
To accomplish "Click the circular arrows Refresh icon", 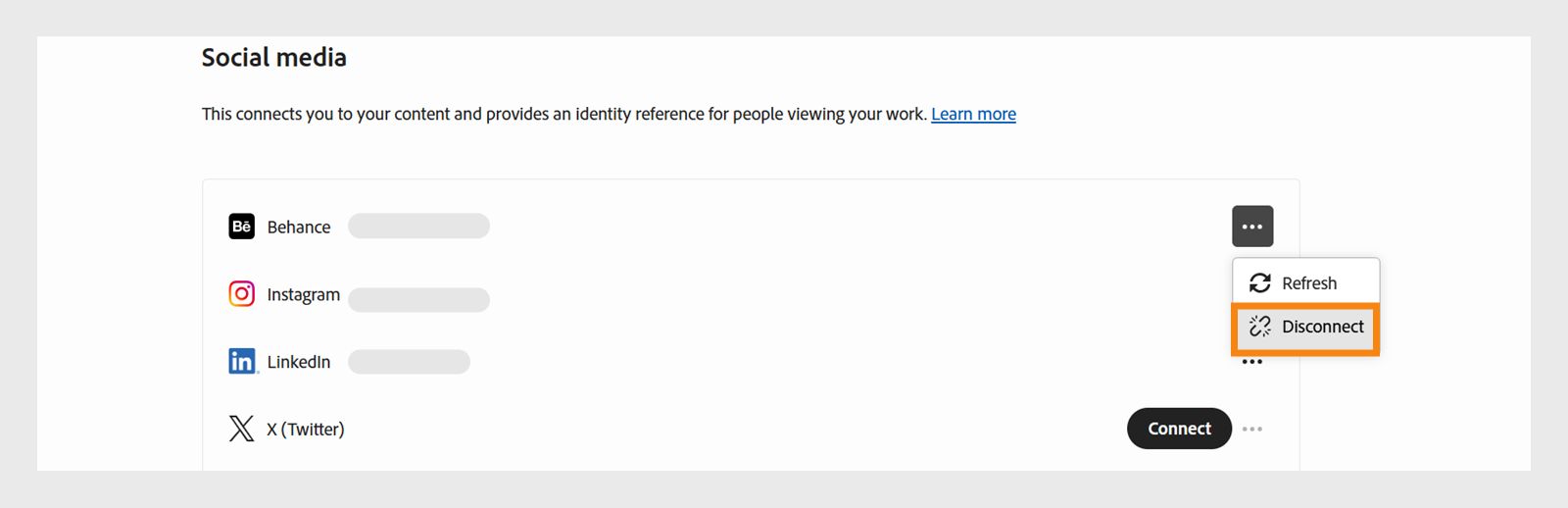I will click(x=1260, y=283).
